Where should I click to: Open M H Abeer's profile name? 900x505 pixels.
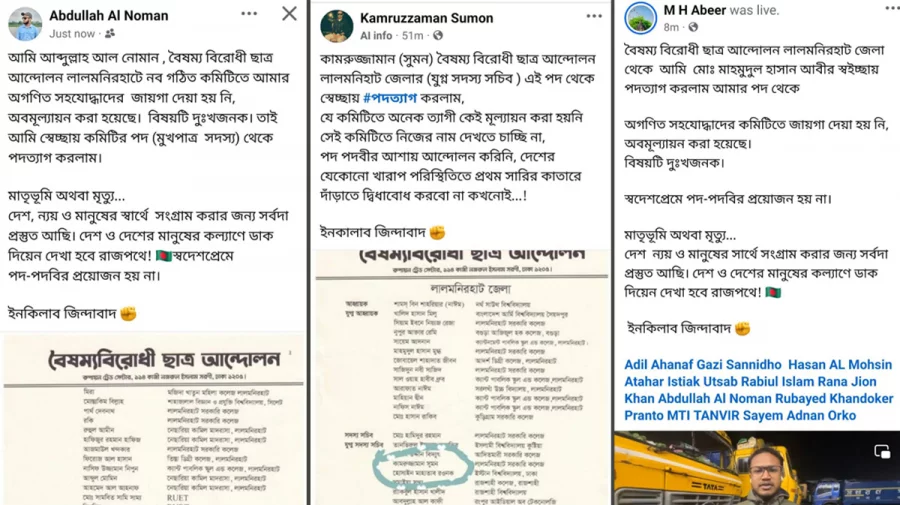coord(695,10)
